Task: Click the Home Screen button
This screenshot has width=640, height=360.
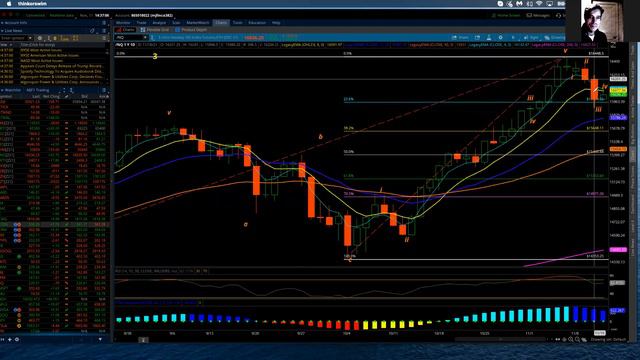Action: tap(506, 15)
